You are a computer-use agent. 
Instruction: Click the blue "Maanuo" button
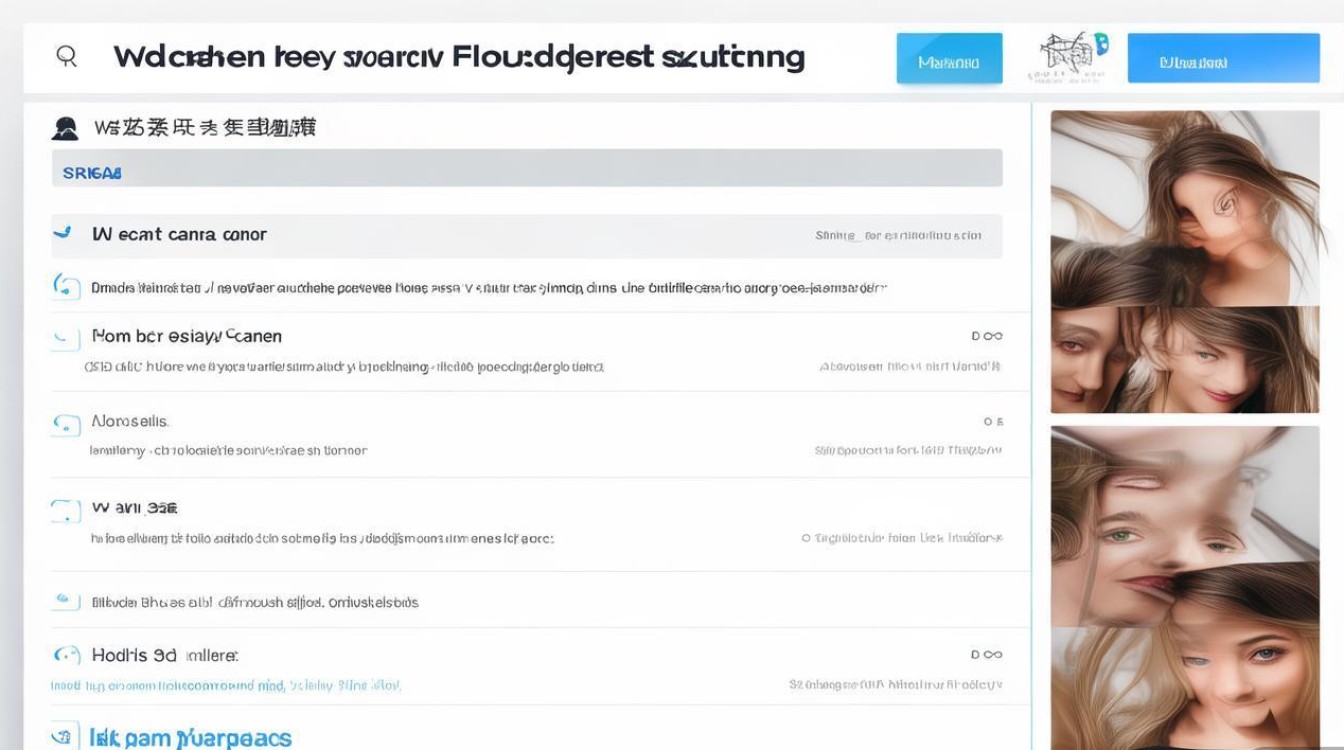949,58
